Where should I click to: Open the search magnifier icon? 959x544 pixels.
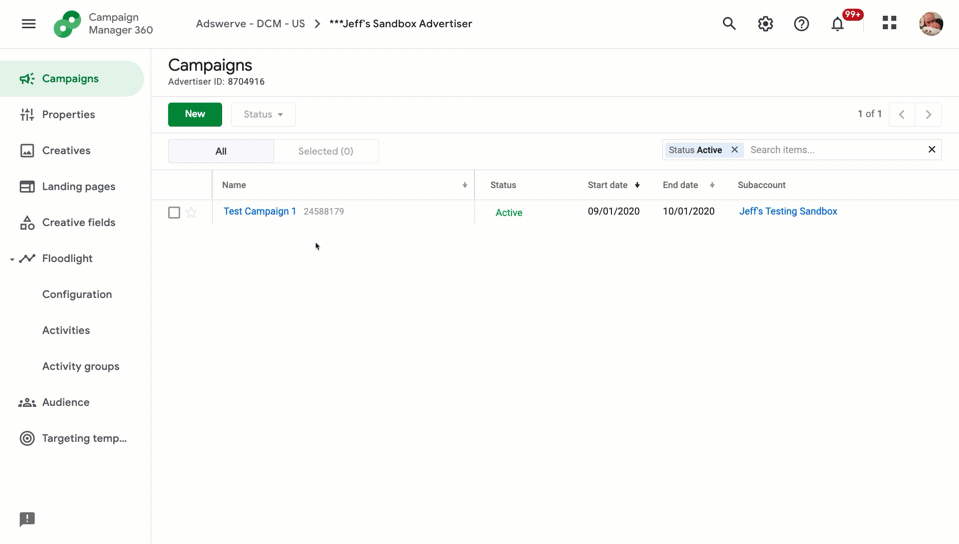click(729, 24)
